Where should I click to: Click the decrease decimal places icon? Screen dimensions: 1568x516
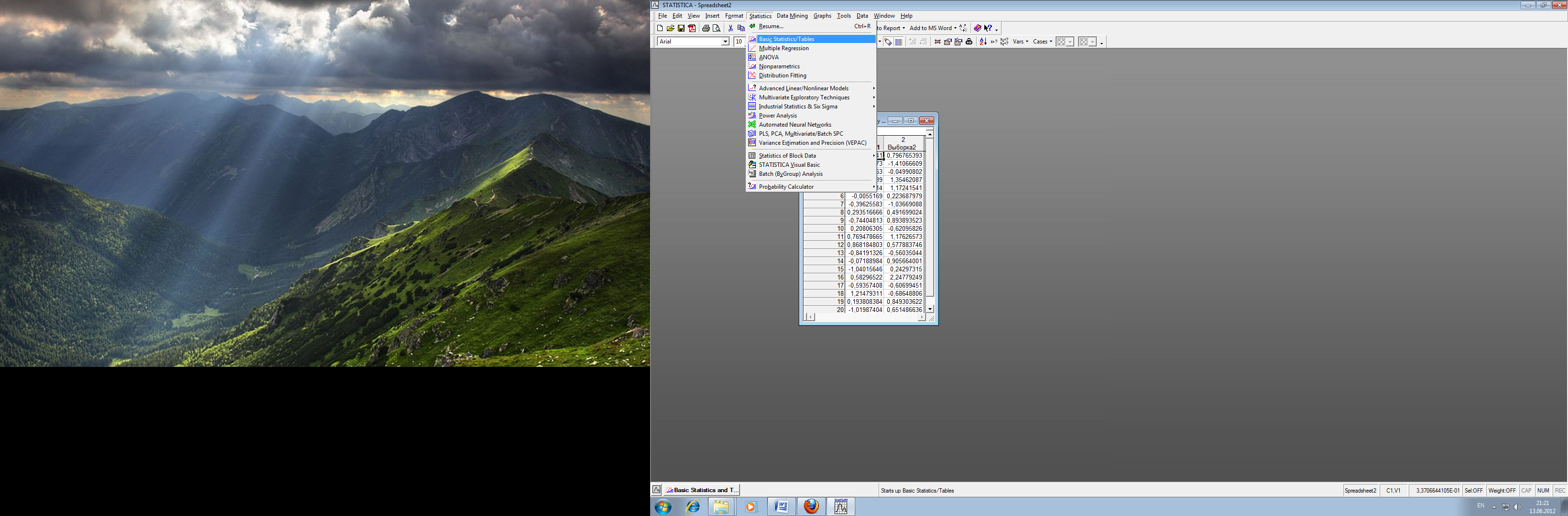click(924, 42)
